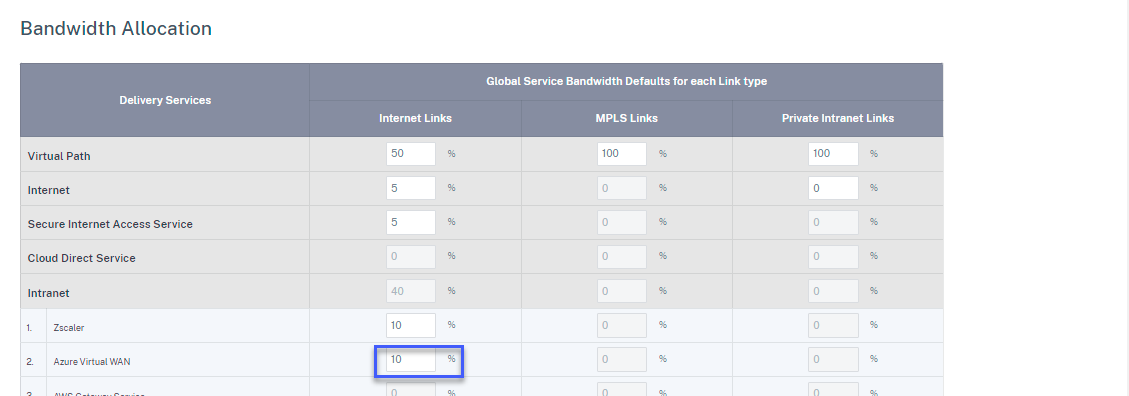Screen dimensions: 1129x396
Task: Click the Private Intranet Links column header
Action: pos(838,118)
